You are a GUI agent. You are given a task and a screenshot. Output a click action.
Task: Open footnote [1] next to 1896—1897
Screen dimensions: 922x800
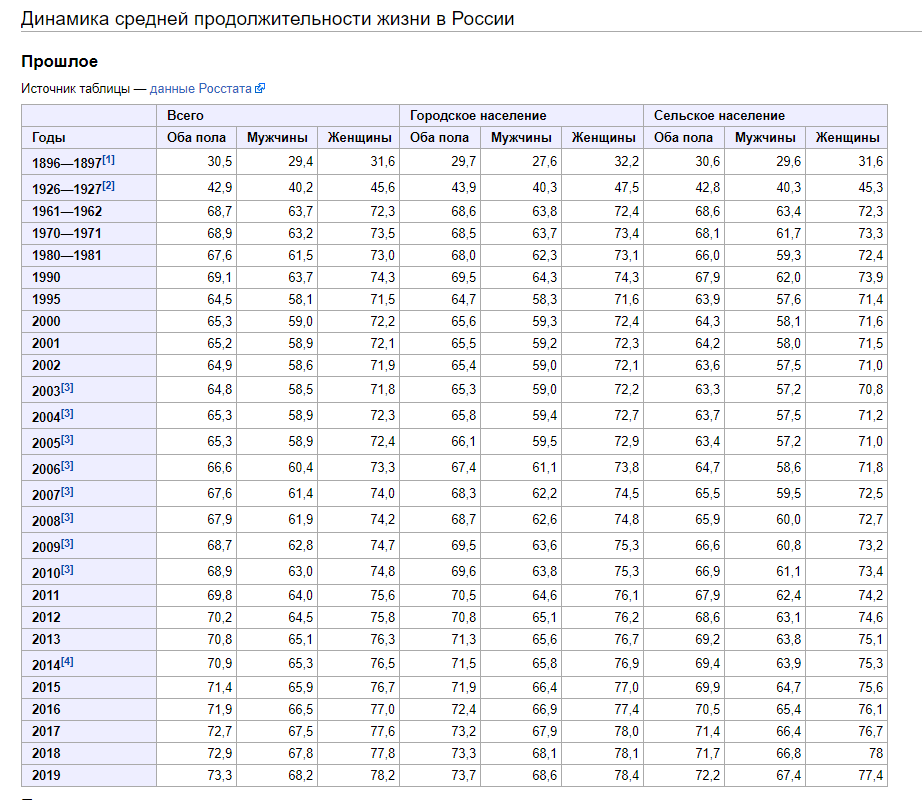[108, 159]
